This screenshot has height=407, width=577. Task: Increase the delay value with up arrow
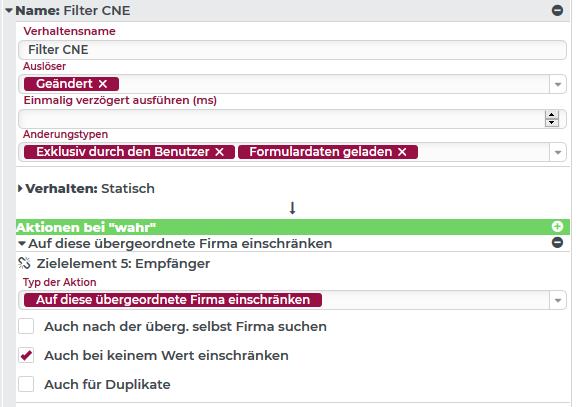(x=551, y=115)
